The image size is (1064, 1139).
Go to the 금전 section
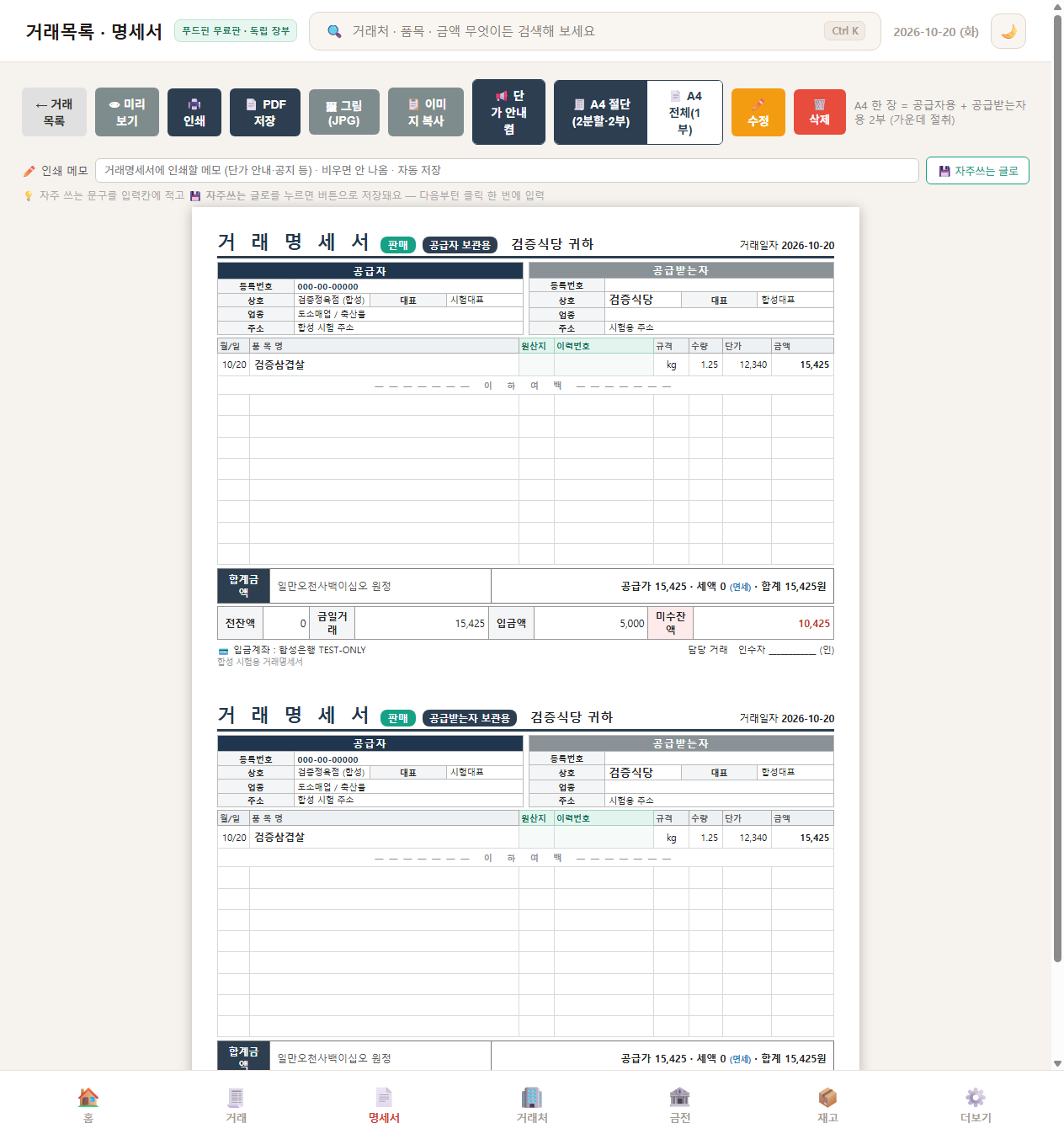[680, 1104]
